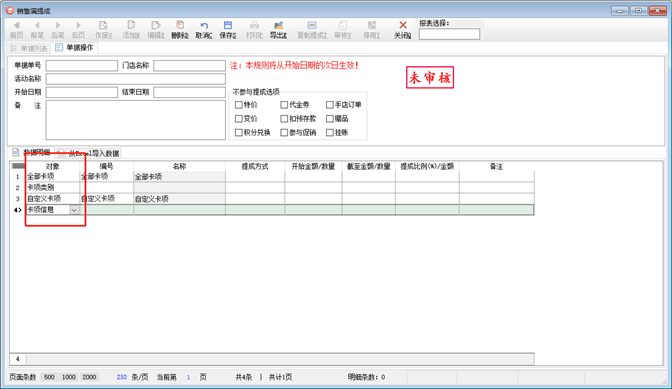Open the 报表选择 combo box
Viewport: 672px width, 389px height.
coord(449,34)
